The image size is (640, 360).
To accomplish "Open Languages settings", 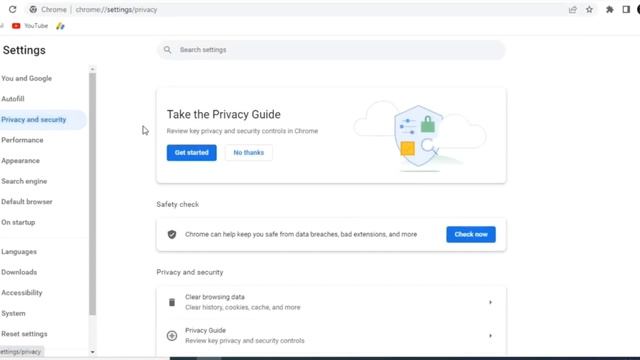I will pyautogui.click(x=19, y=252).
